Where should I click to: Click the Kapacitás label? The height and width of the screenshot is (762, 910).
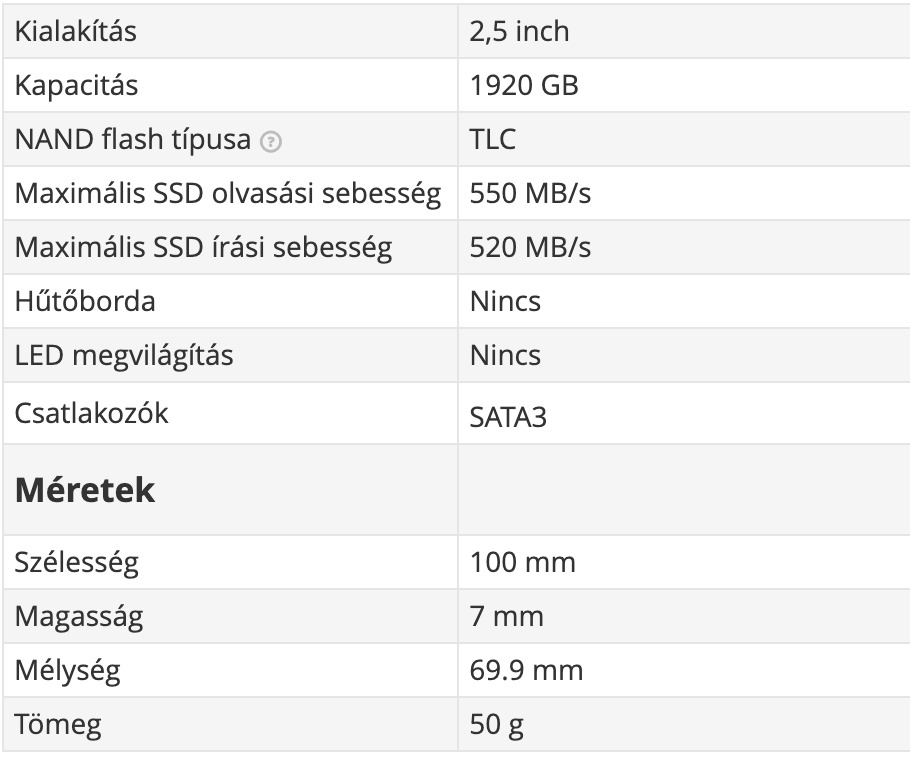(x=76, y=85)
